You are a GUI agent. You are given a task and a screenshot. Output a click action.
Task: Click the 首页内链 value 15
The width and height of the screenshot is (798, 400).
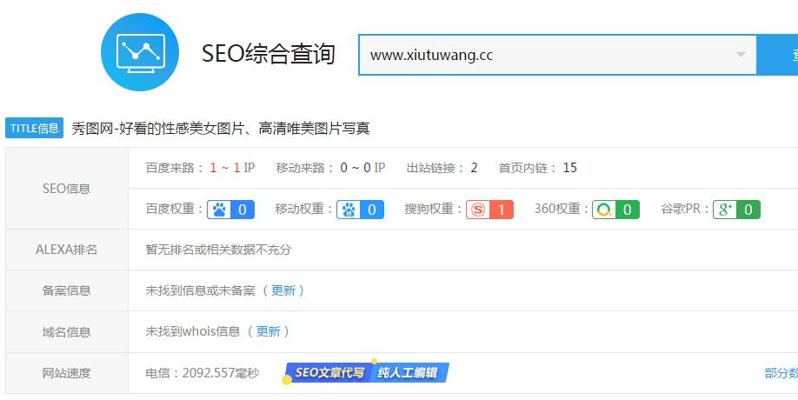coord(570,167)
